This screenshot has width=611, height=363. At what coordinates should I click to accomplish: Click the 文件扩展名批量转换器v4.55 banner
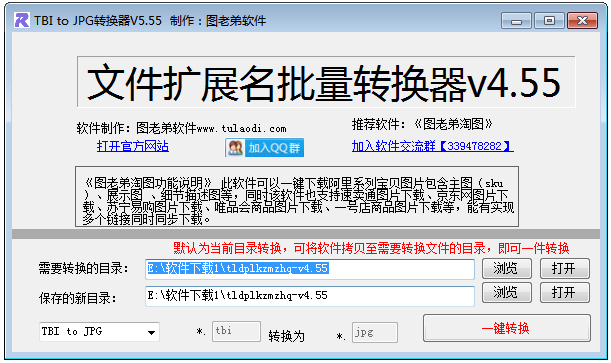pos(326,82)
